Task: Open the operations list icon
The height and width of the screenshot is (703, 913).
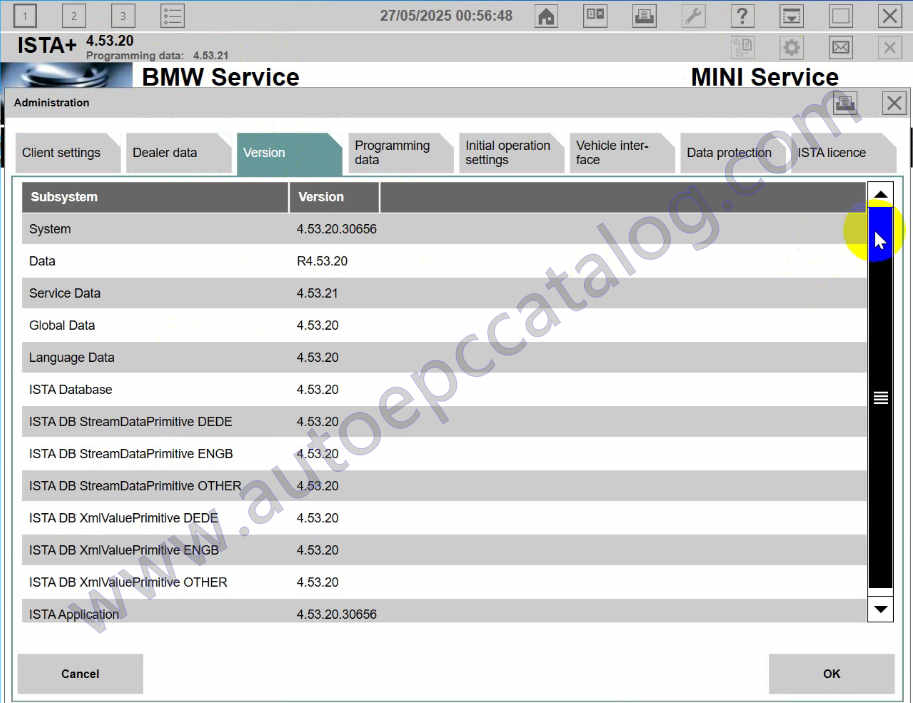Action: pyautogui.click(x=172, y=16)
